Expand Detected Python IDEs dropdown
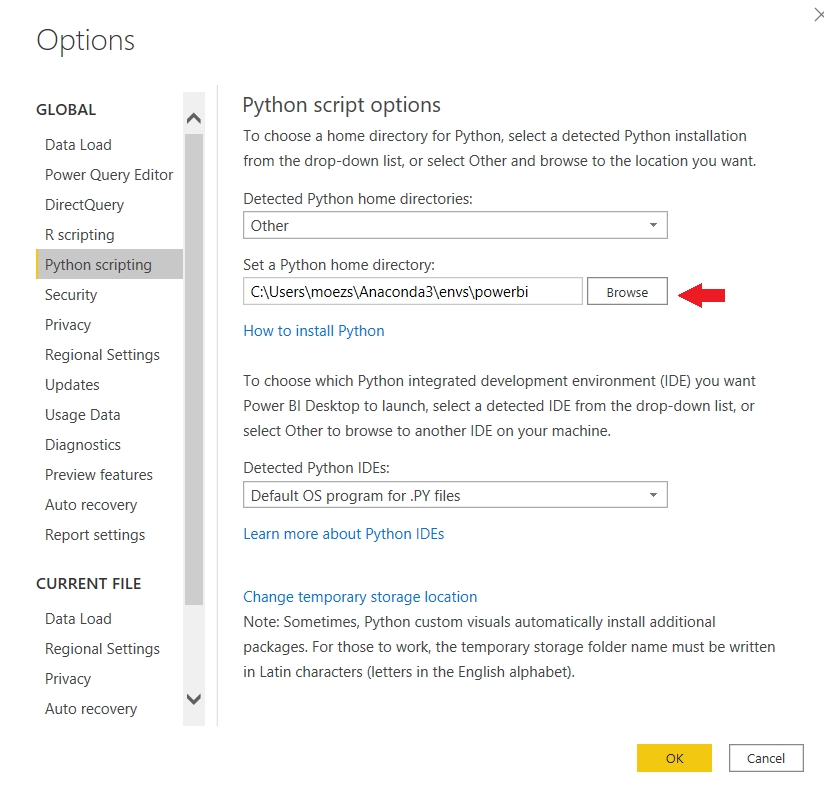 455,495
